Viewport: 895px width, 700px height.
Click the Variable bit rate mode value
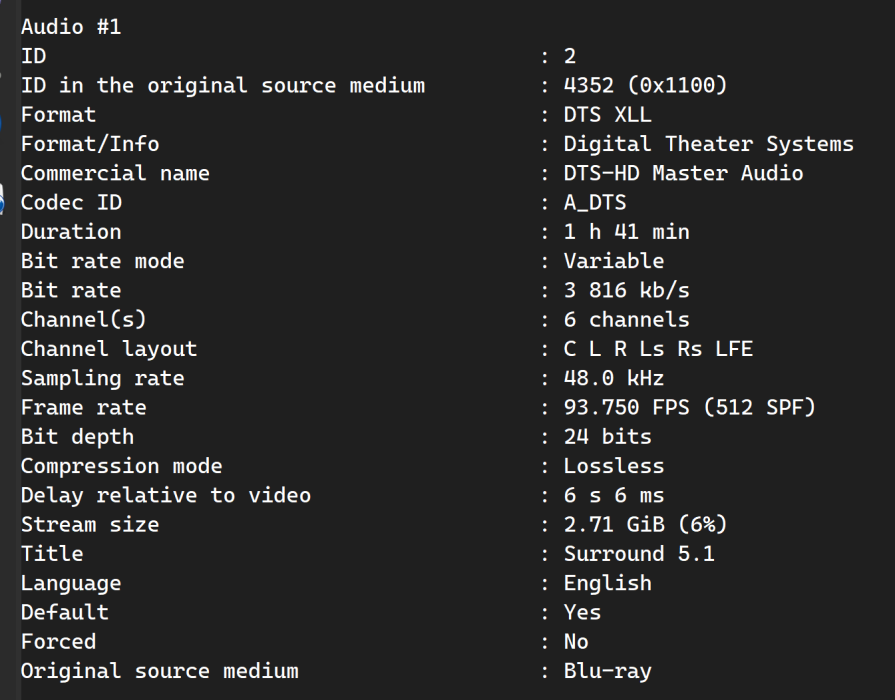point(613,261)
